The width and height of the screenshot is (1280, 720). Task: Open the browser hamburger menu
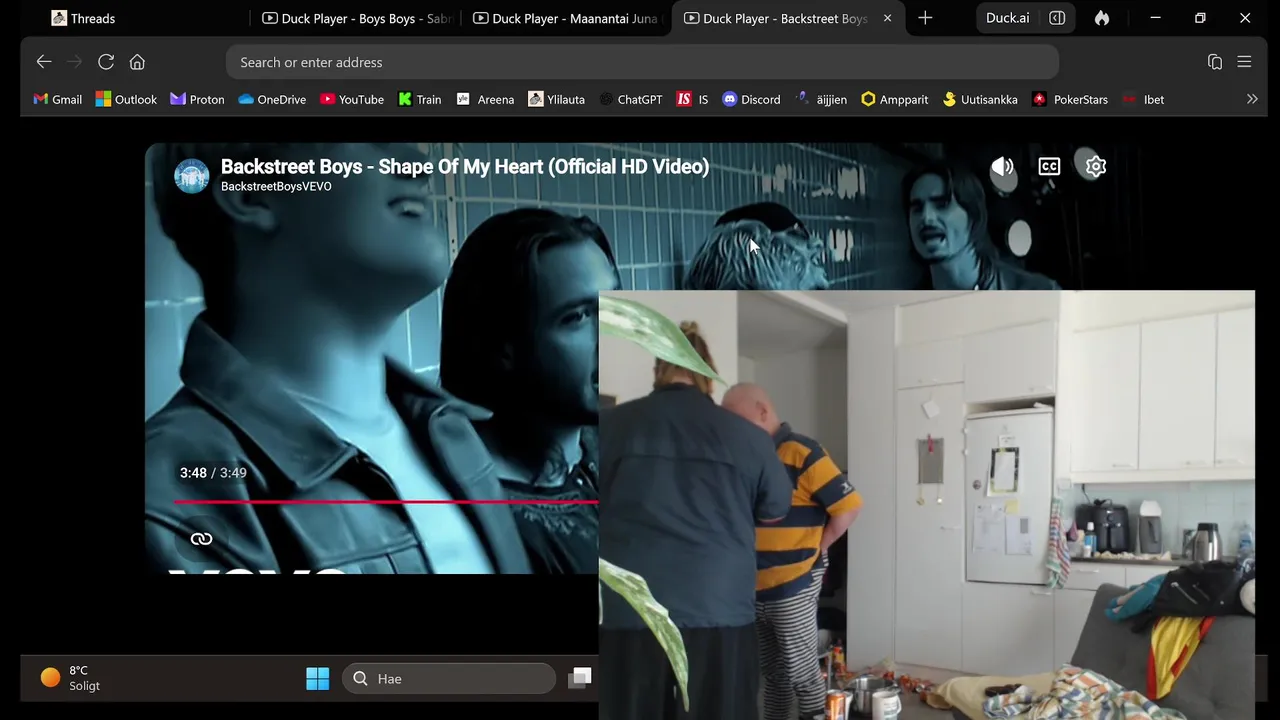click(x=1244, y=62)
